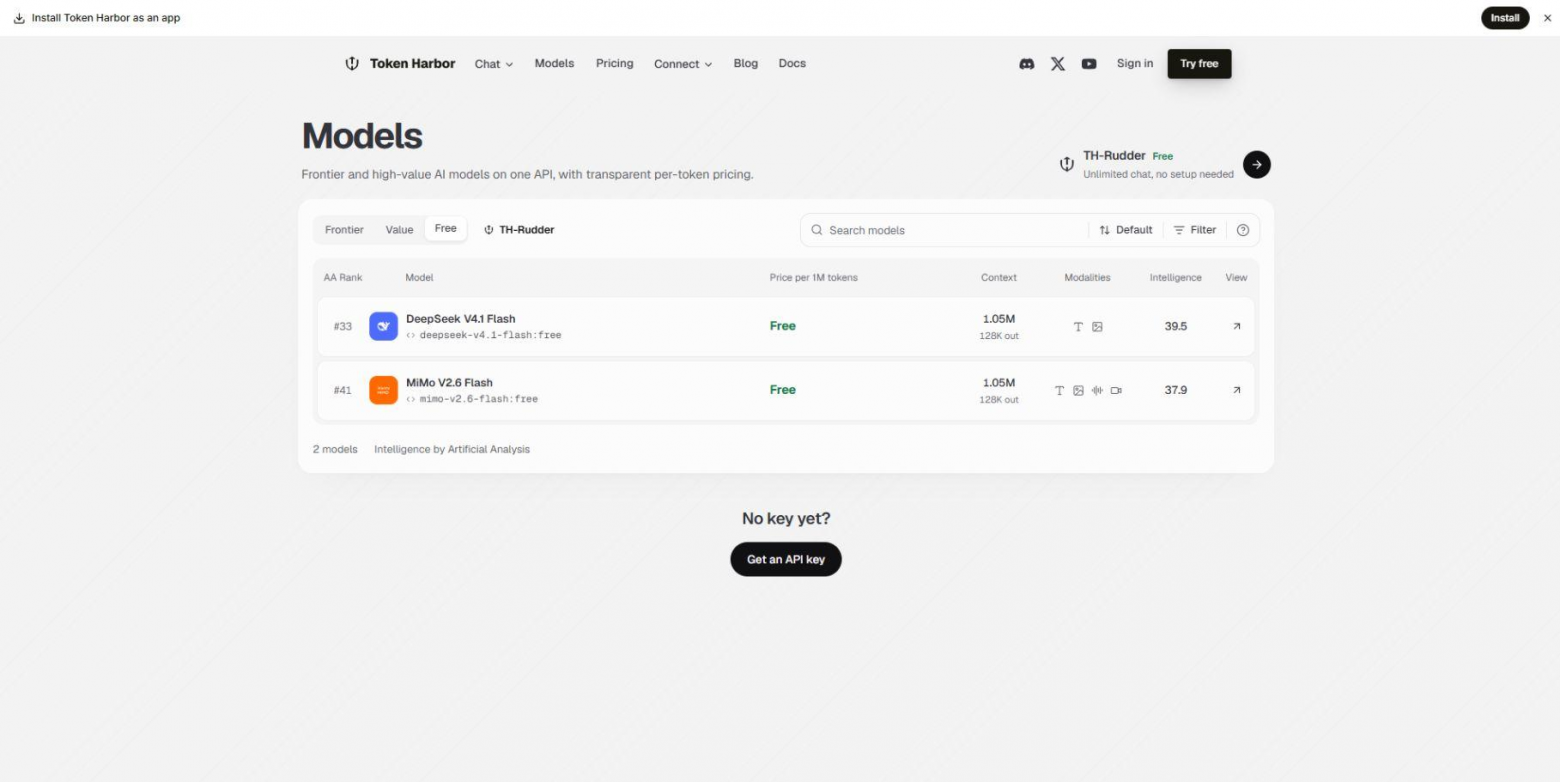This screenshot has width=1560, height=782.
Task: Switch to the Frontier tab
Action: click(344, 230)
